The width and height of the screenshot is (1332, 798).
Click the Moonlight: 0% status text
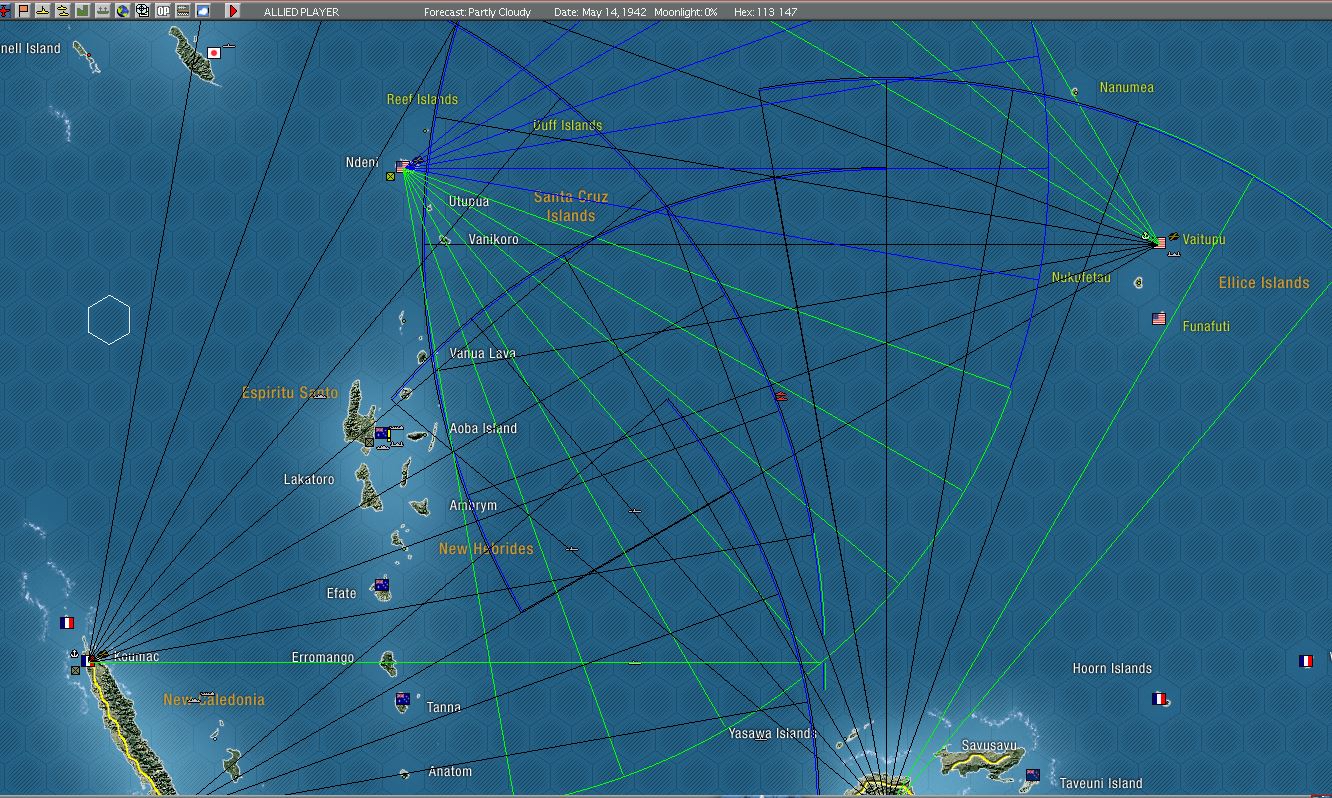[x=686, y=12]
